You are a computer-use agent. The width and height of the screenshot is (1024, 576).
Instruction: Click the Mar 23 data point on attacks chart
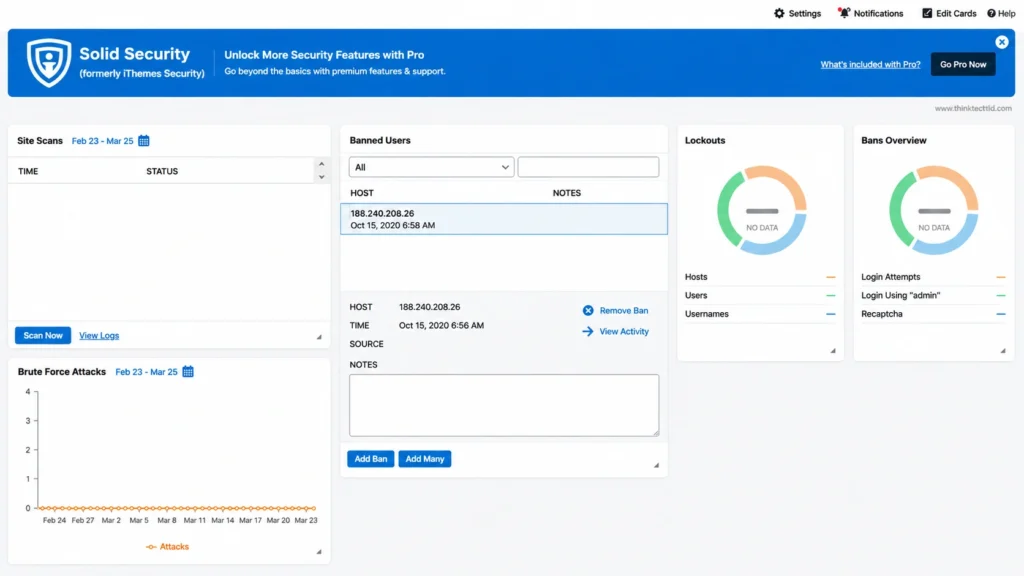[307, 508]
